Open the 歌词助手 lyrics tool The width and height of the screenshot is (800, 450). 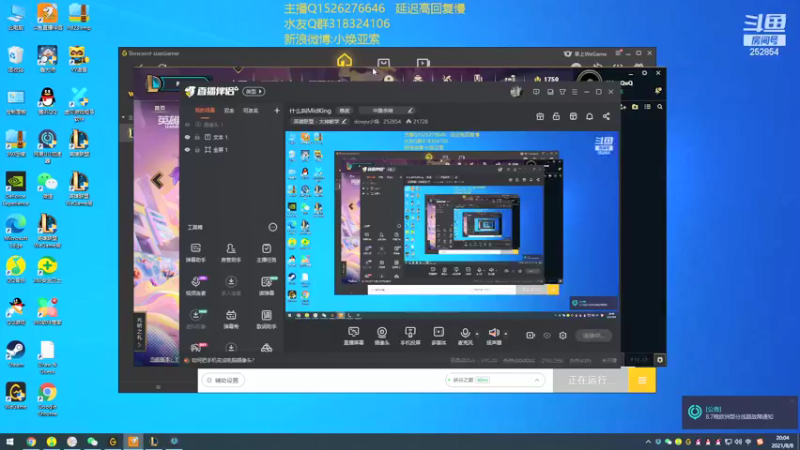point(266,319)
